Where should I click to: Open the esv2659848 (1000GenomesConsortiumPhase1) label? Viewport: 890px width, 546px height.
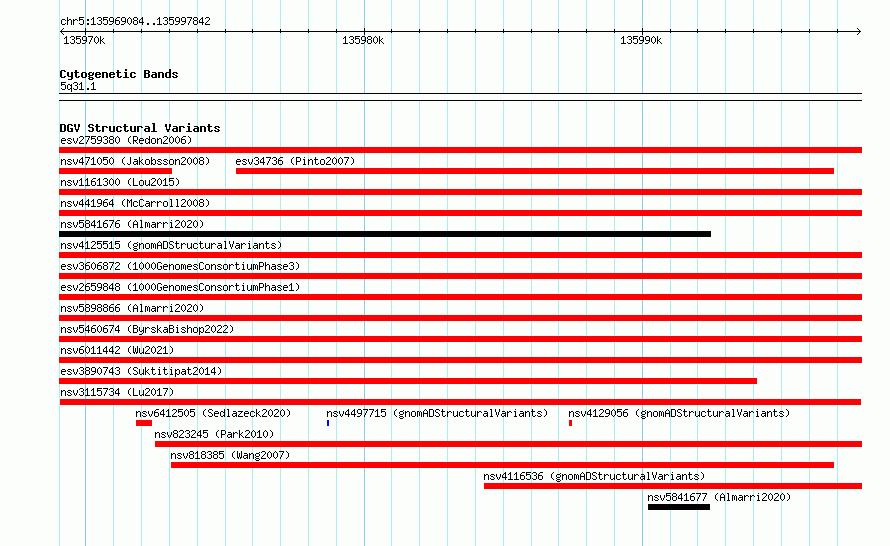[180, 287]
